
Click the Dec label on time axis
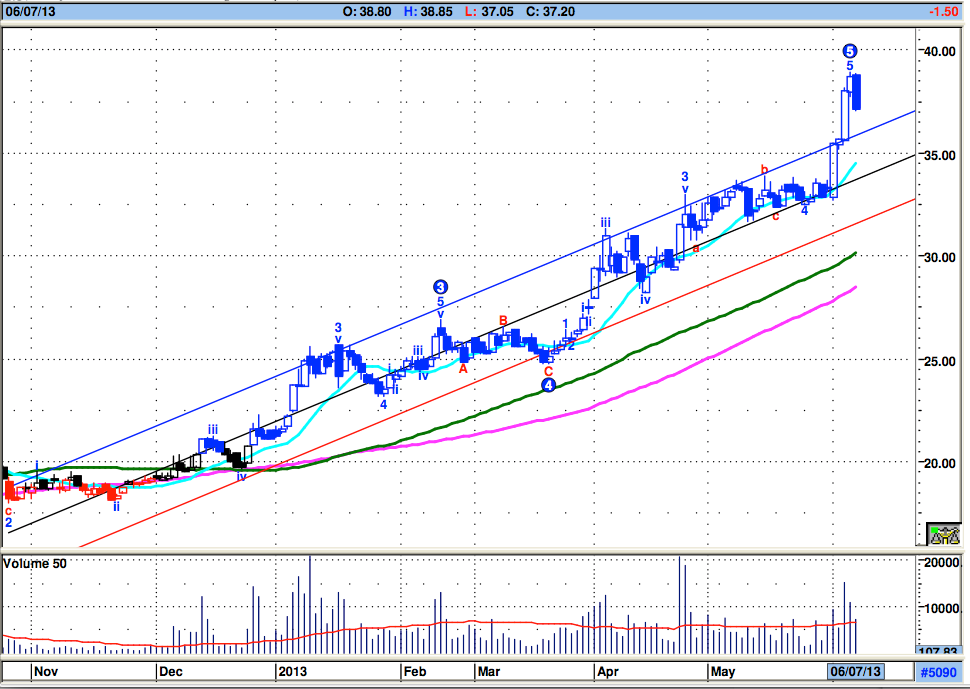coord(171,672)
